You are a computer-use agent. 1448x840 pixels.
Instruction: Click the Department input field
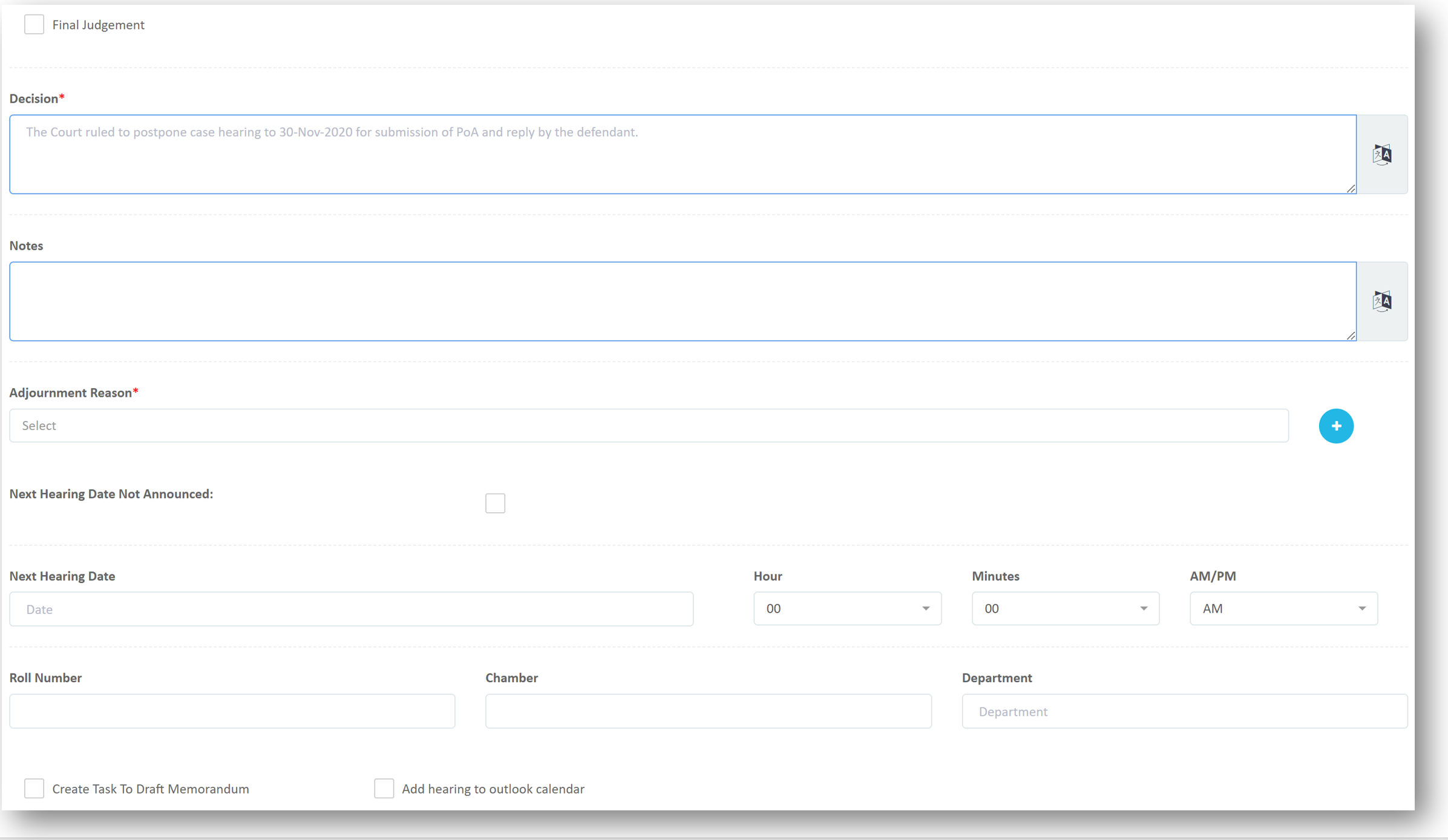[1184, 711]
